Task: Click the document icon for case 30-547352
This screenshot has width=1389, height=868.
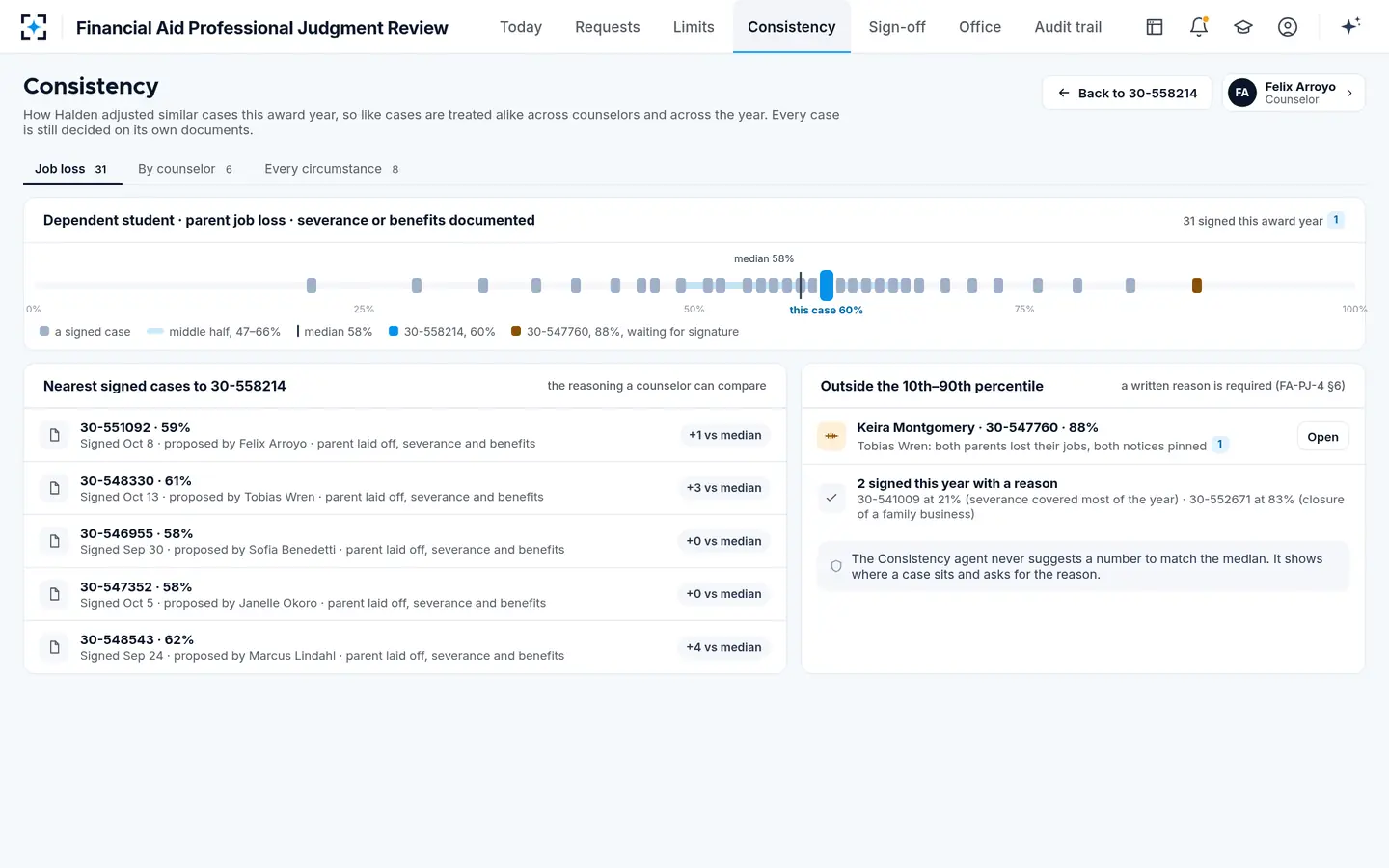Action: [x=55, y=594]
